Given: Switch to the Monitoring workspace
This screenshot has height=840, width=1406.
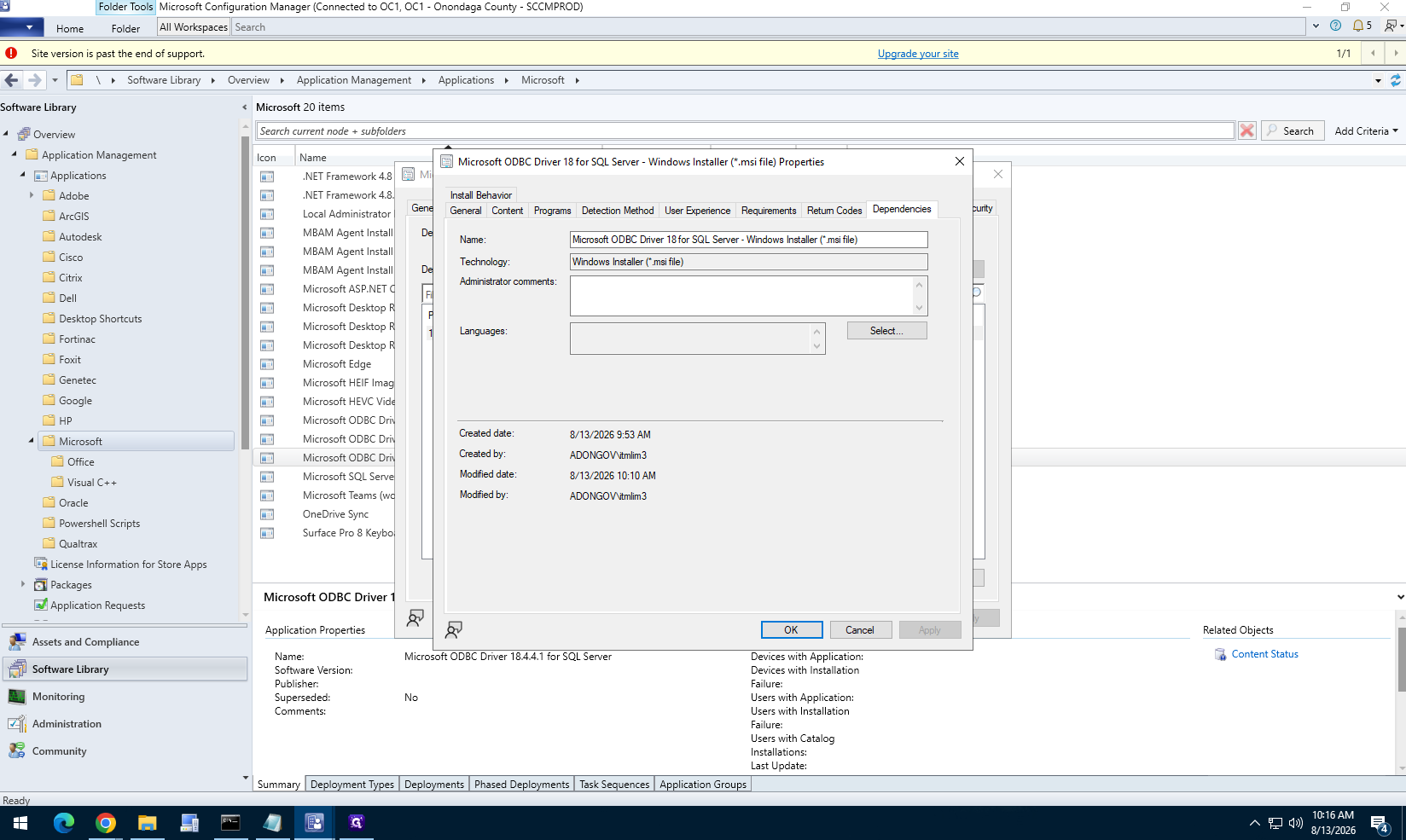Looking at the screenshot, I should coord(125,697).
